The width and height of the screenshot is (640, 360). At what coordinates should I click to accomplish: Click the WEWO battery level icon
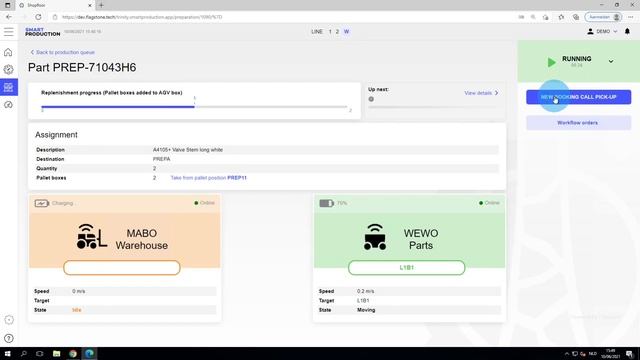pos(327,203)
